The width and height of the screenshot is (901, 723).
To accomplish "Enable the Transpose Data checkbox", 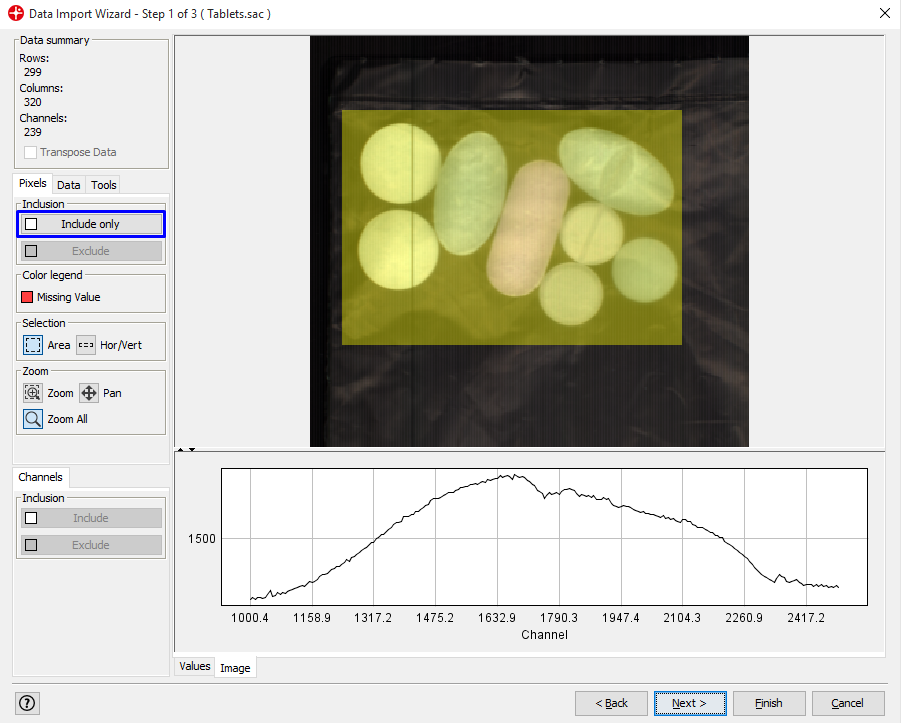I will point(31,152).
